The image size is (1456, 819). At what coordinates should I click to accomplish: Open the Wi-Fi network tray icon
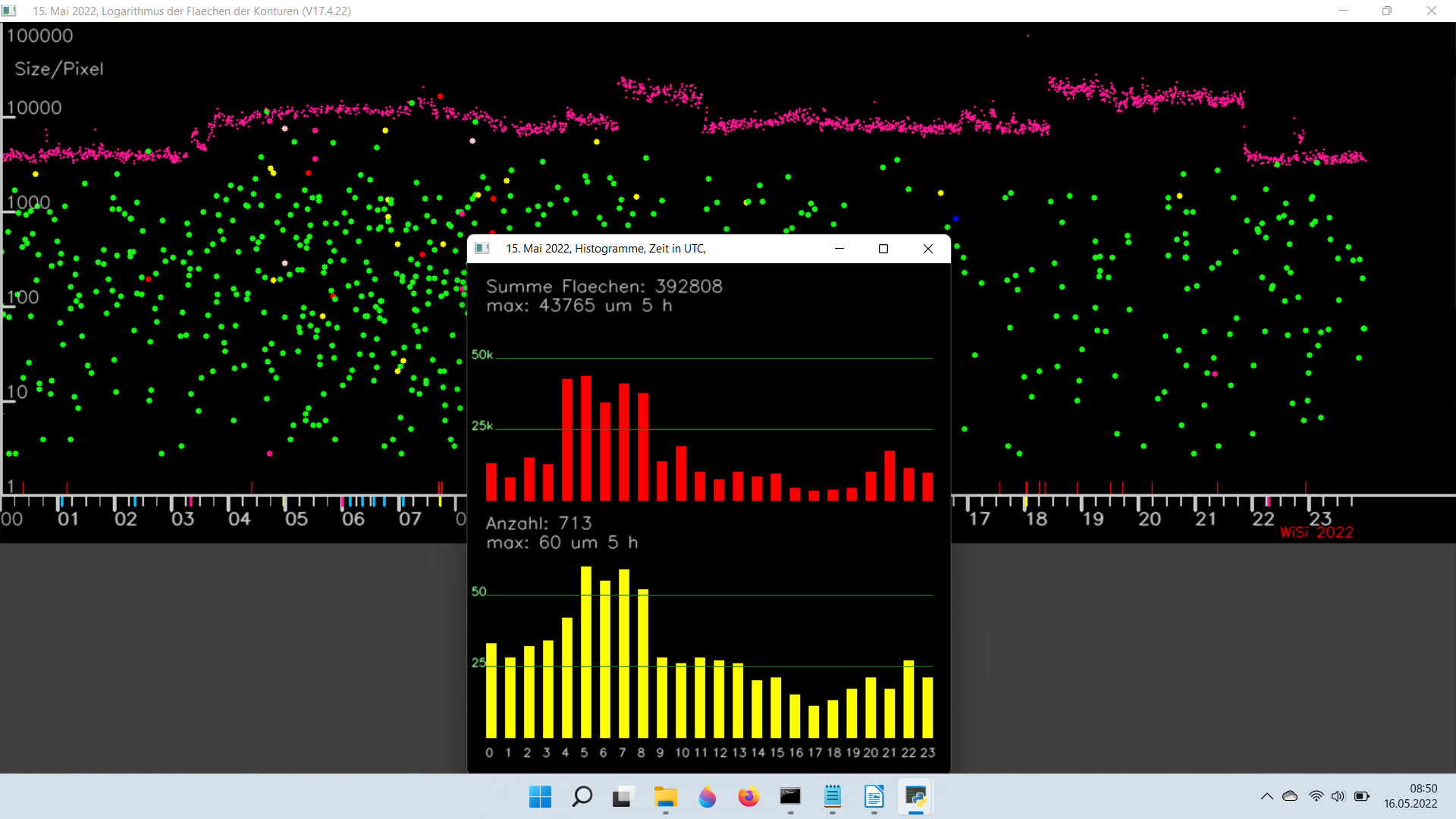click(1316, 796)
